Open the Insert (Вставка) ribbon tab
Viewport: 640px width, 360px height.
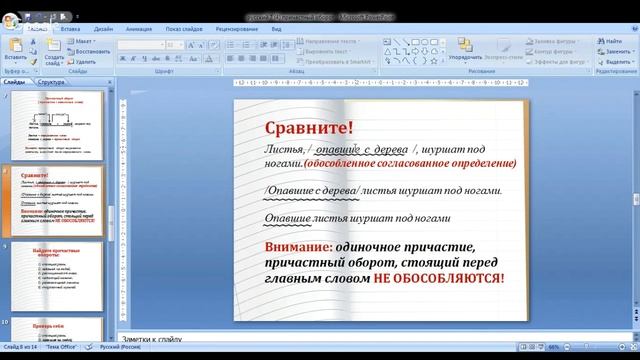[x=70, y=29]
